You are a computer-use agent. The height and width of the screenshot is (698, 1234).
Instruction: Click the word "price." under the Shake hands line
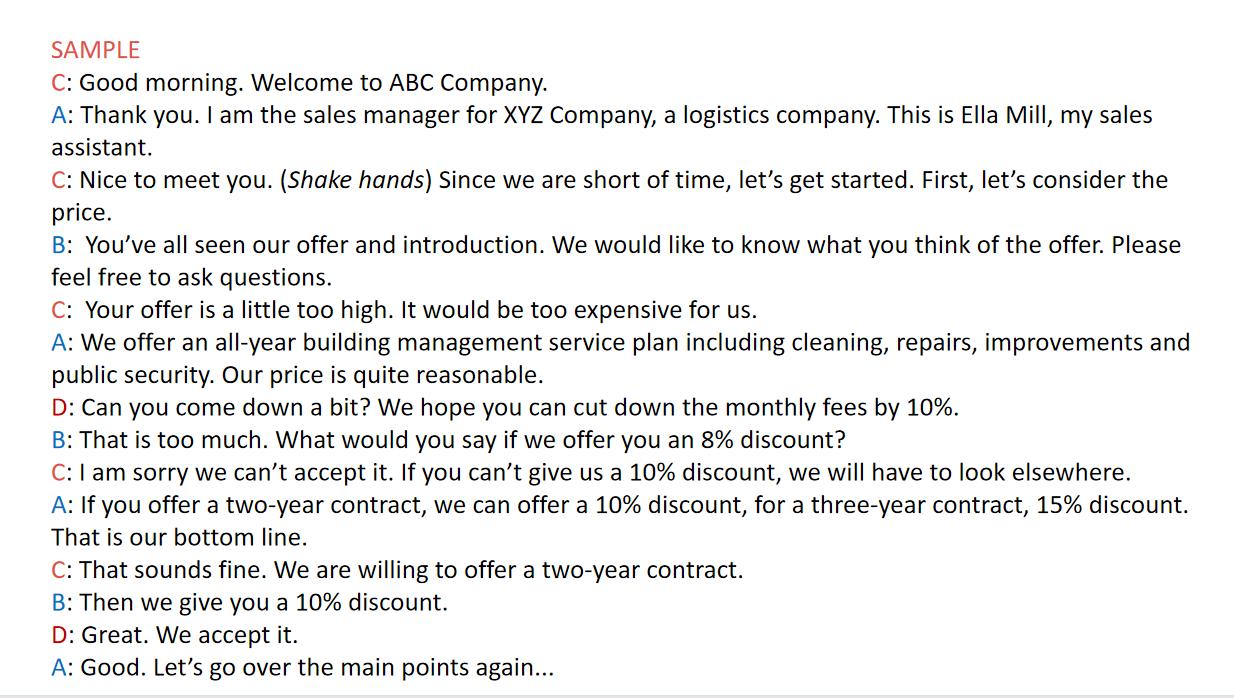[82, 213]
